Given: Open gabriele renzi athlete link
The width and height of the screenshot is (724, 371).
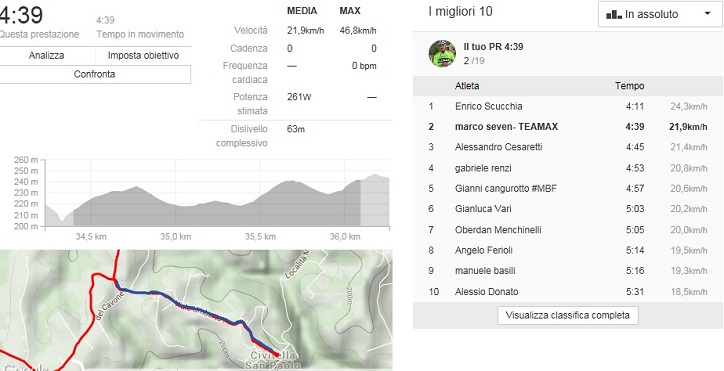Looking at the screenshot, I should [x=483, y=168].
